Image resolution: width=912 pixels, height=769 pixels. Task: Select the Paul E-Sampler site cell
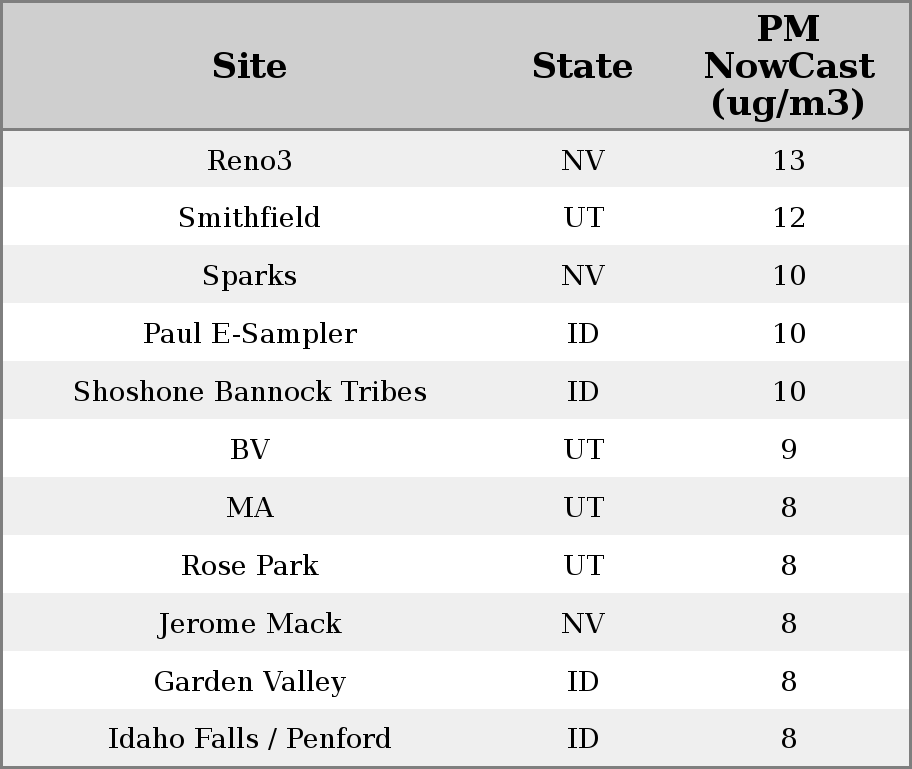[x=249, y=334]
